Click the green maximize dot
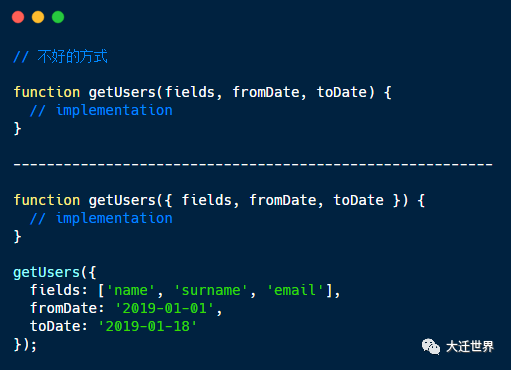 pos(58,17)
